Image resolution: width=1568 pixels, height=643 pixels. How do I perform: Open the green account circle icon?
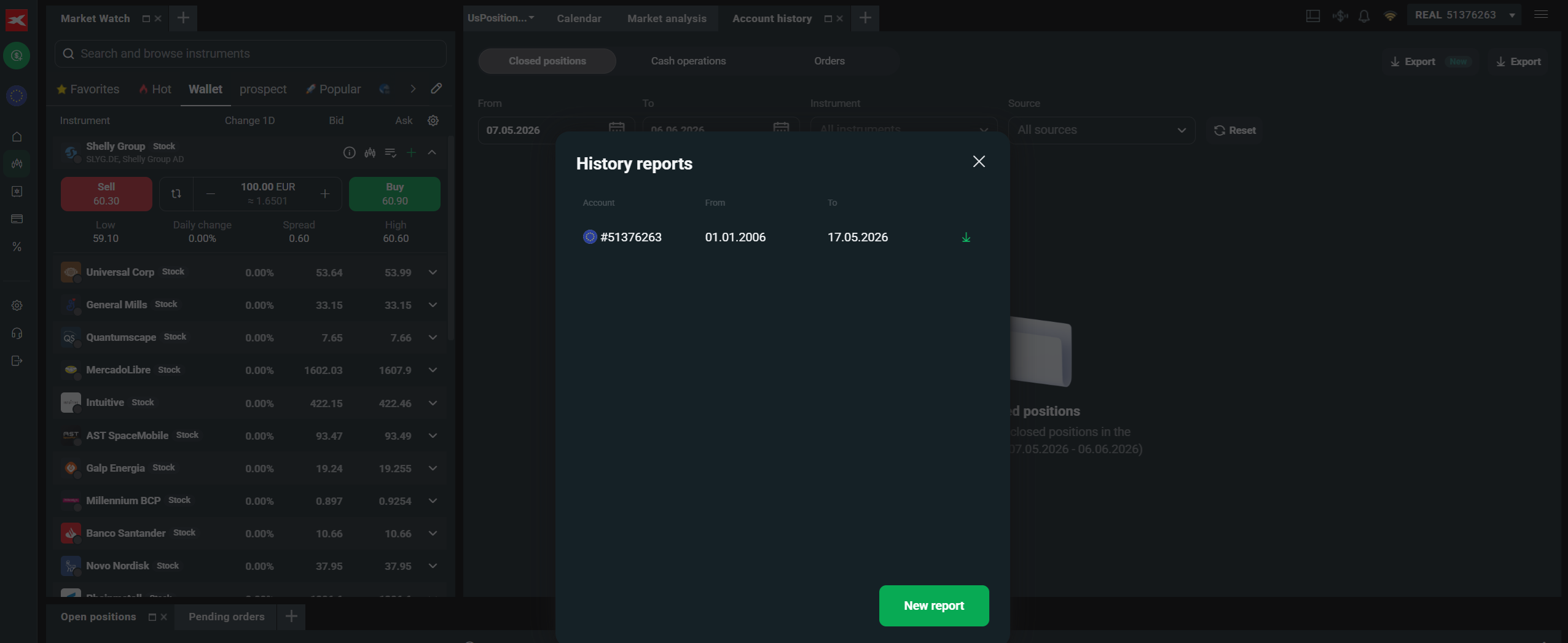pyautogui.click(x=17, y=56)
